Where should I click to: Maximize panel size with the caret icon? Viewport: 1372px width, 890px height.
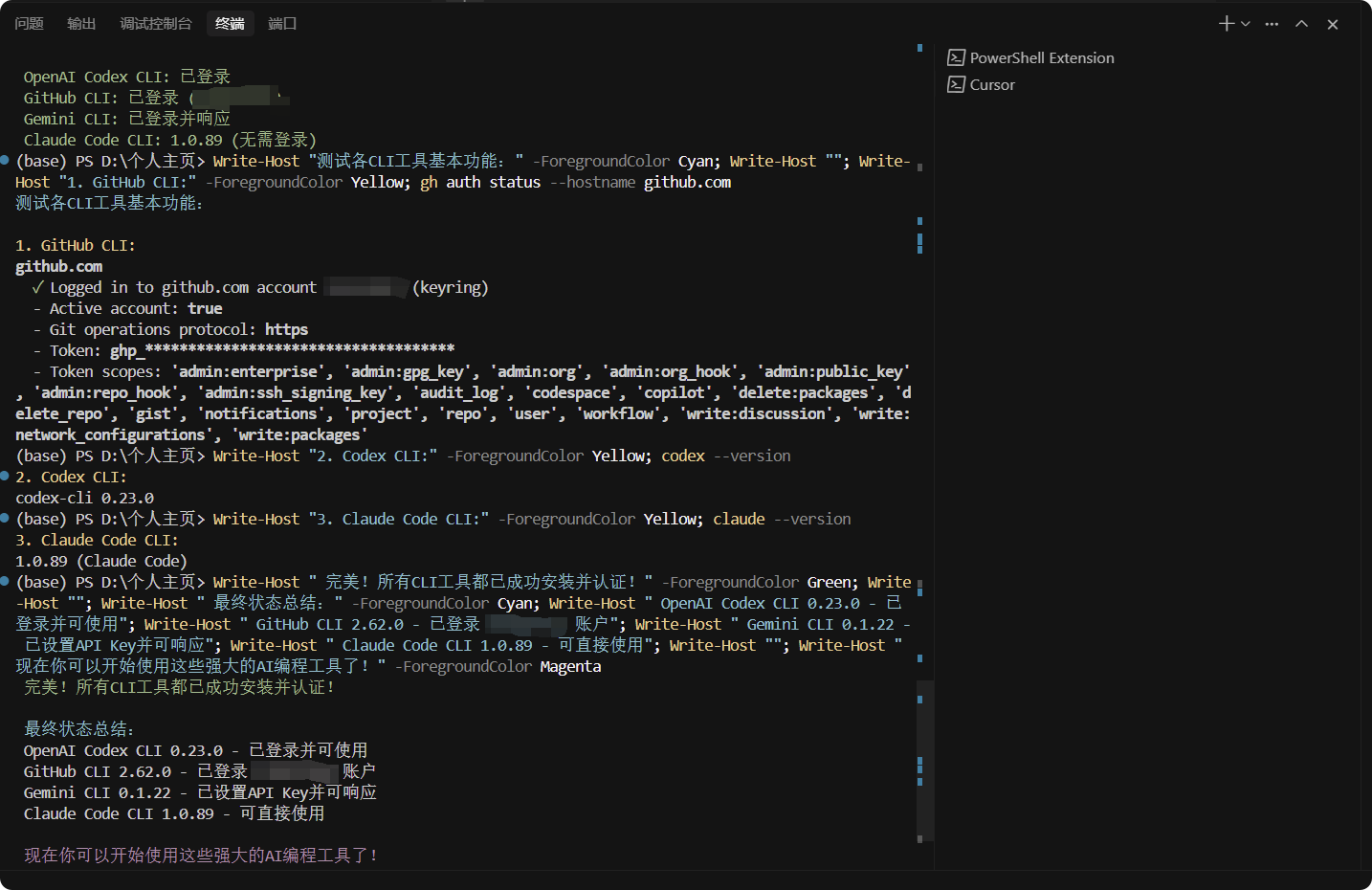coord(1302,24)
